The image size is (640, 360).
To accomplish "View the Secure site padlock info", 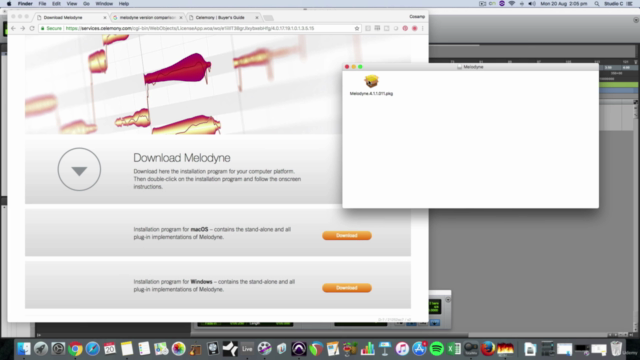I will click(51, 28).
